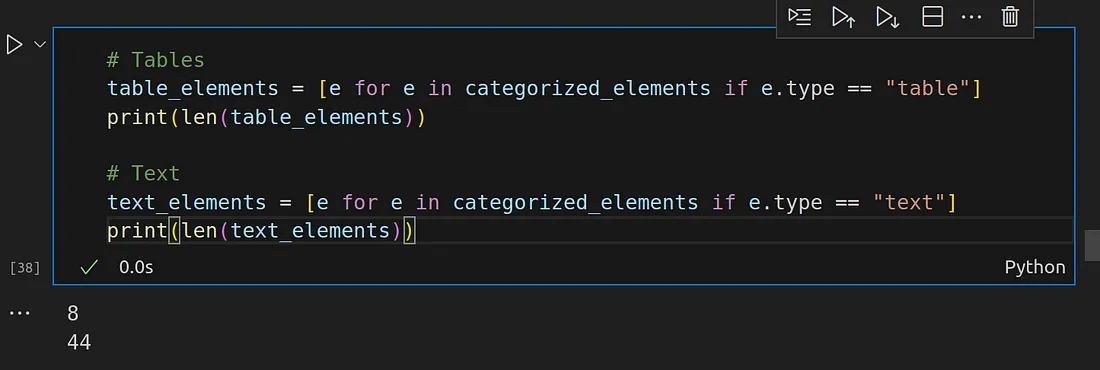
Task: Click the 0.0s execution time
Action: tap(136, 267)
